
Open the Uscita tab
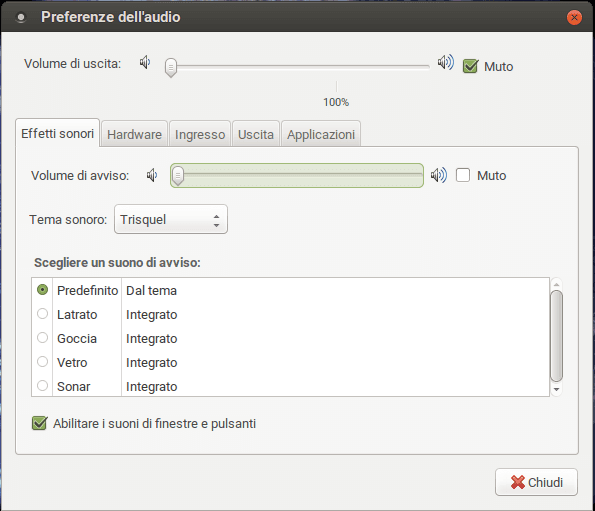tap(256, 134)
